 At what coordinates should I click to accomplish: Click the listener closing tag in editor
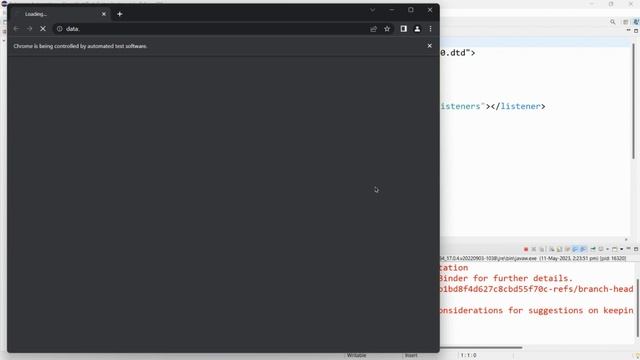point(518,106)
